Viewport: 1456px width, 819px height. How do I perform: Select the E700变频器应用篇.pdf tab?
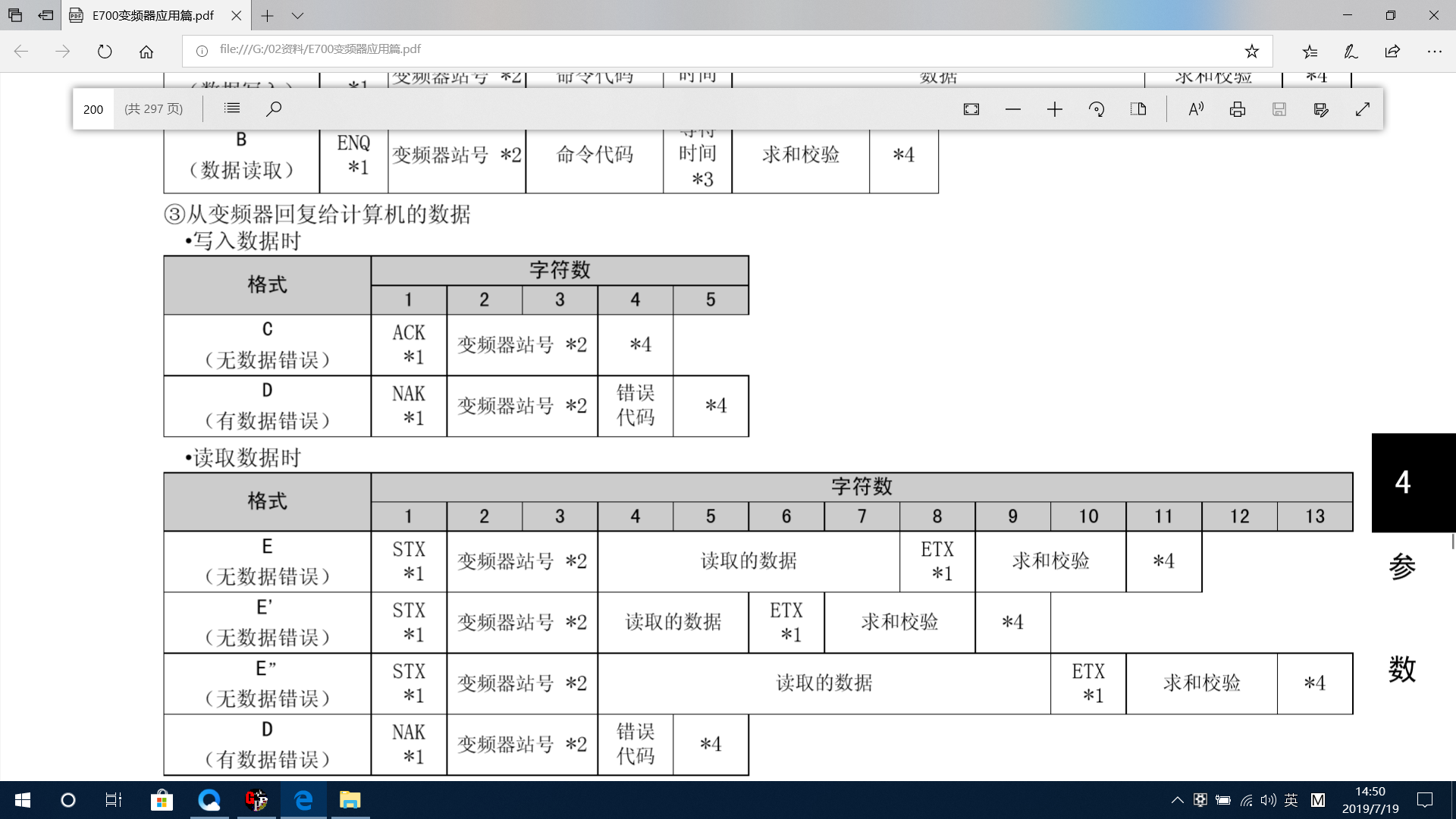click(x=152, y=15)
